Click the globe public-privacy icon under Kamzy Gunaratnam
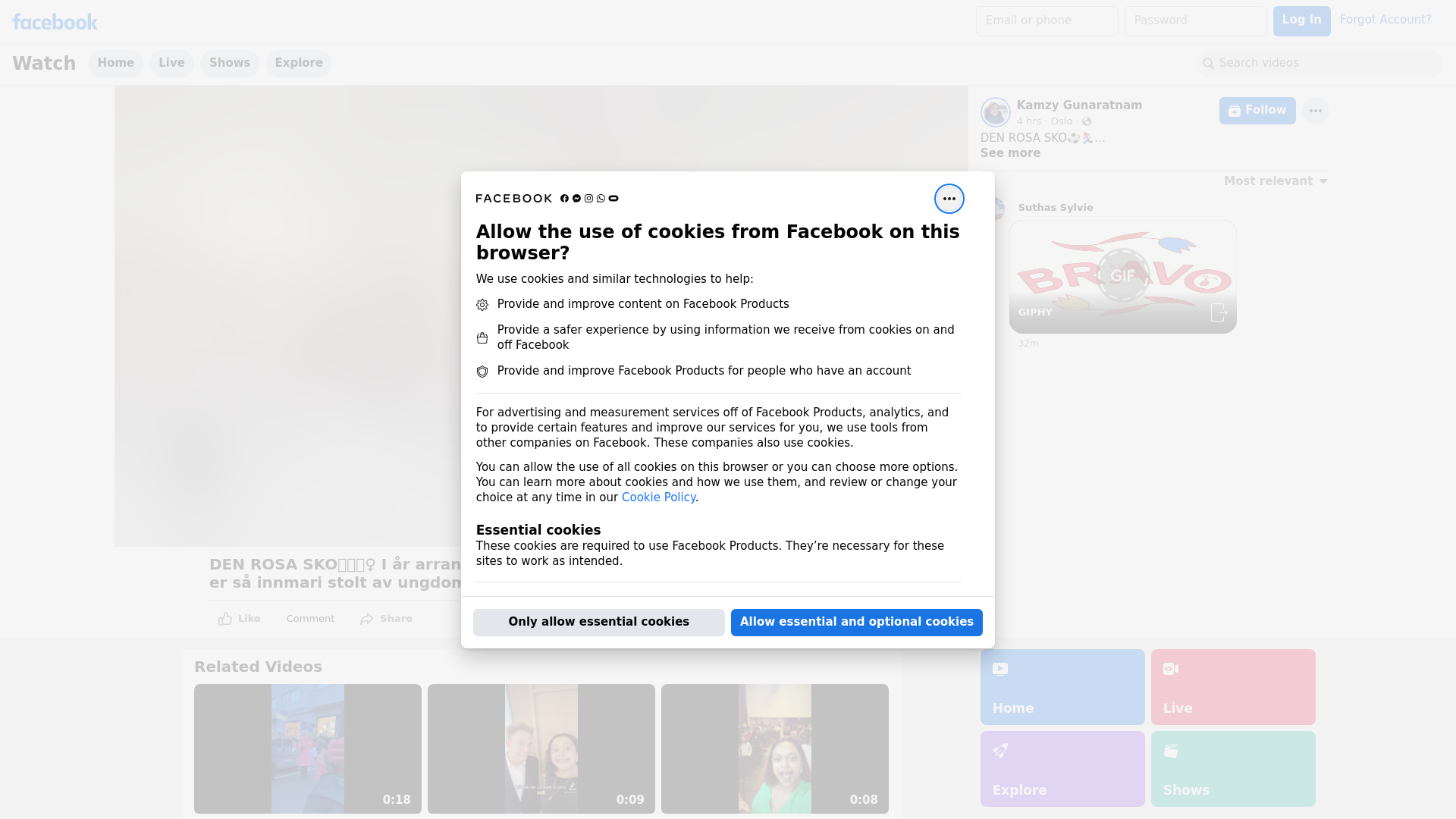The image size is (1456, 819). pos(1086,121)
